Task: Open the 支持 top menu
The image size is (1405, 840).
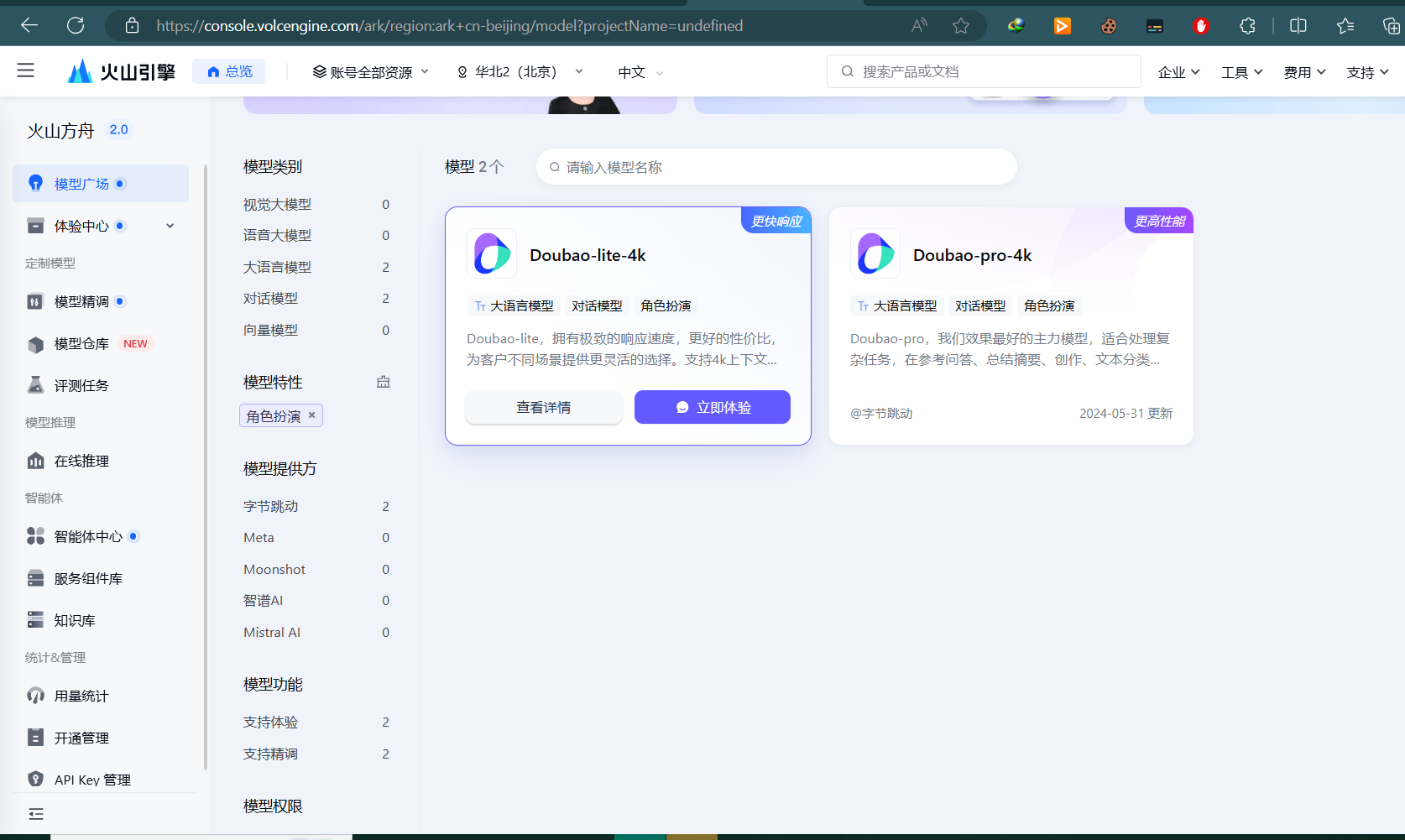Action: 1367,72
